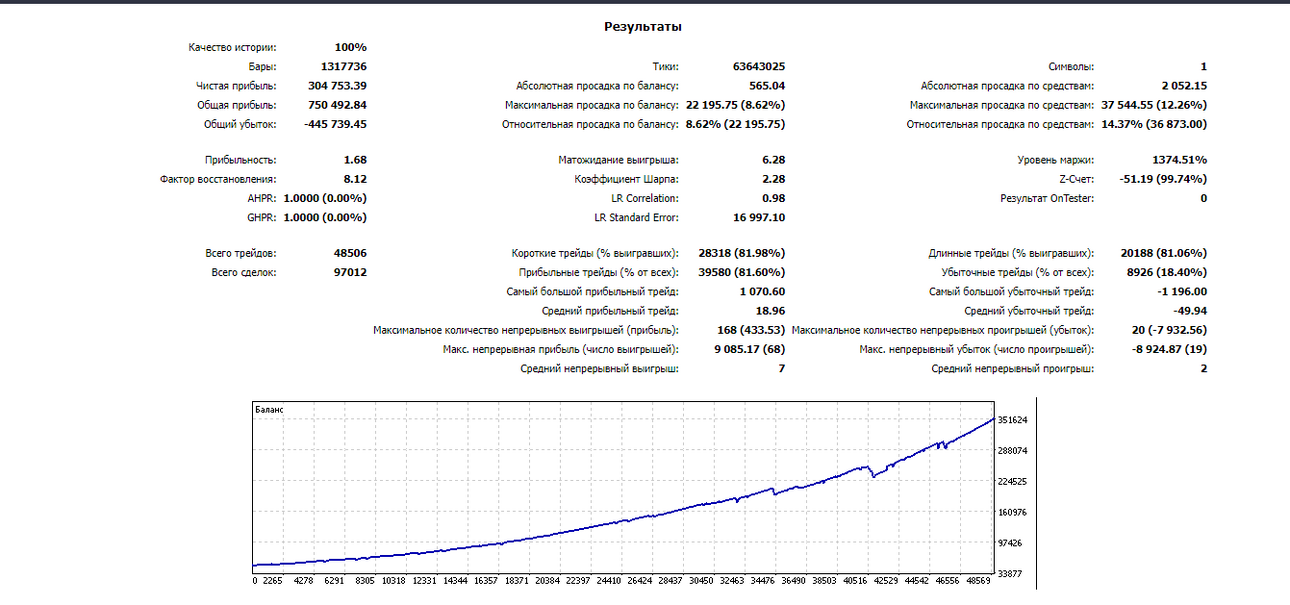The image size is (1290, 605).
Task: Click Максимальная просадка по средствам 37 544.55 (12.26%)
Action: point(1154,105)
